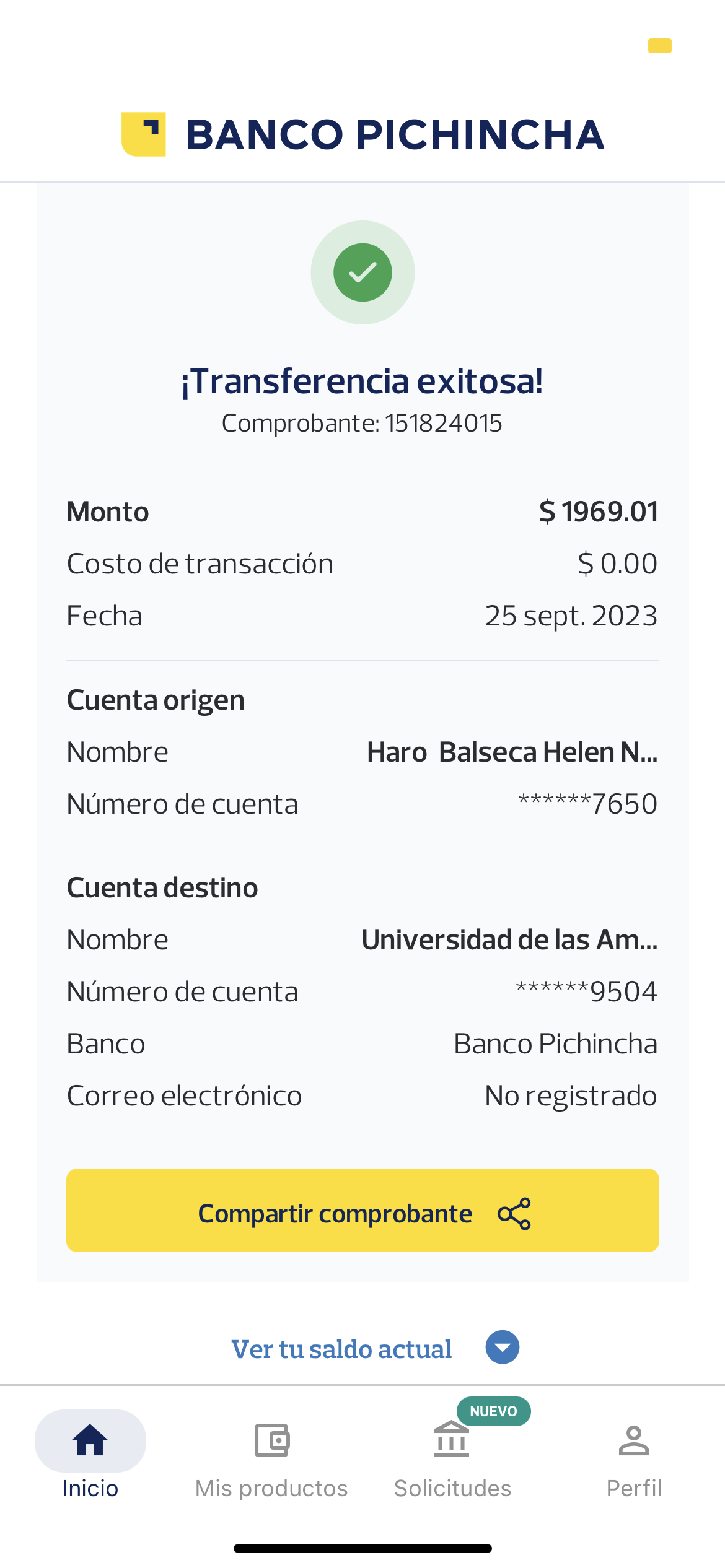Tap the yellow battery indicator at top
Image resolution: width=725 pixels, height=1568 pixels.
(x=659, y=46)
